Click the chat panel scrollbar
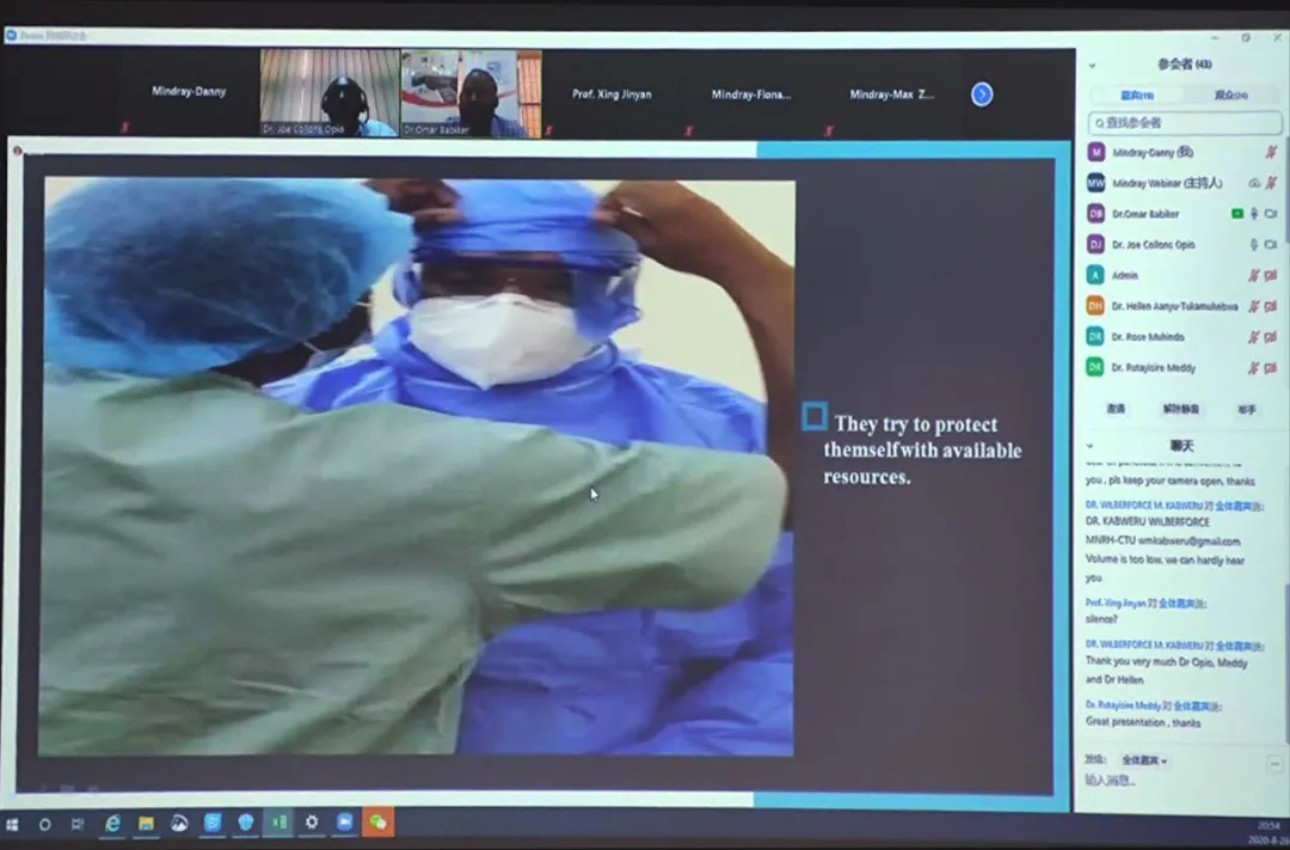Viewport: 1290px width, 850px height. pyautogui.click(x=1286, y=650)
